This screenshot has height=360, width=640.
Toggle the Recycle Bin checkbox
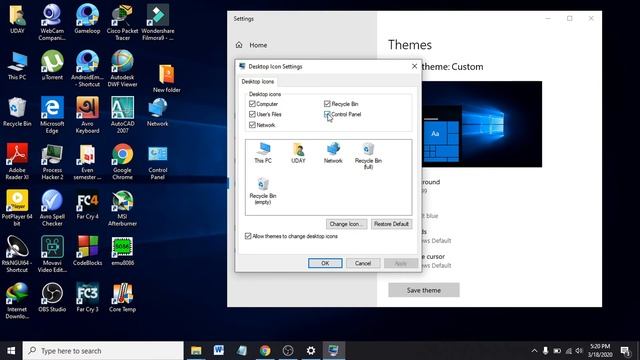[341, 104]
